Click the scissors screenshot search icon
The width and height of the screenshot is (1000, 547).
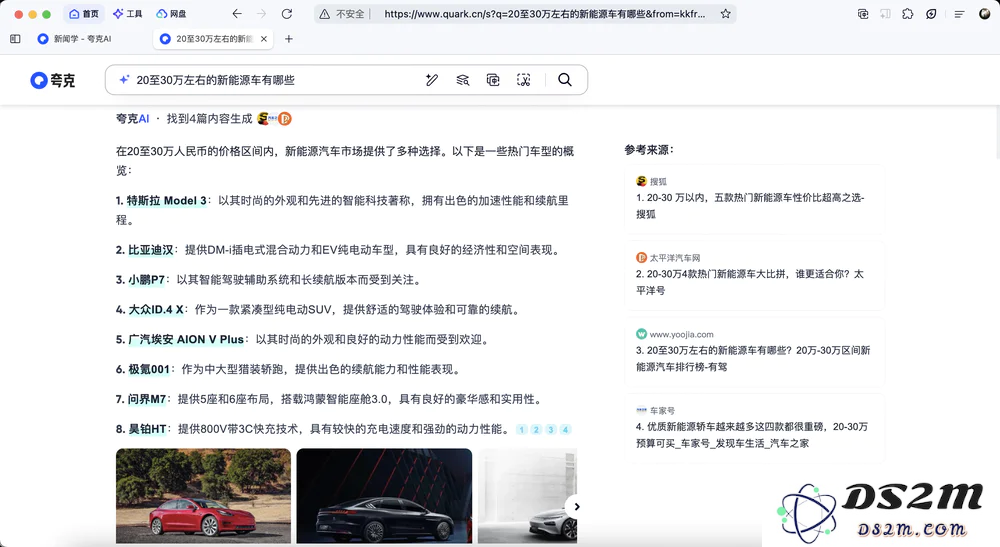[524, 80]
